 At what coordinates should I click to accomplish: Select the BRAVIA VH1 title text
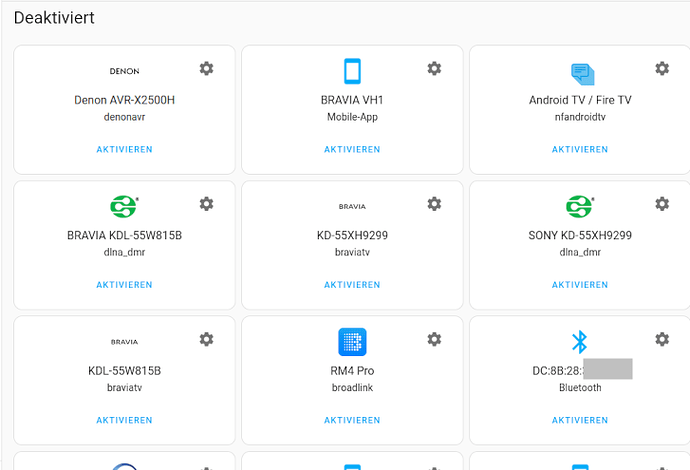(x=352, y=100)
